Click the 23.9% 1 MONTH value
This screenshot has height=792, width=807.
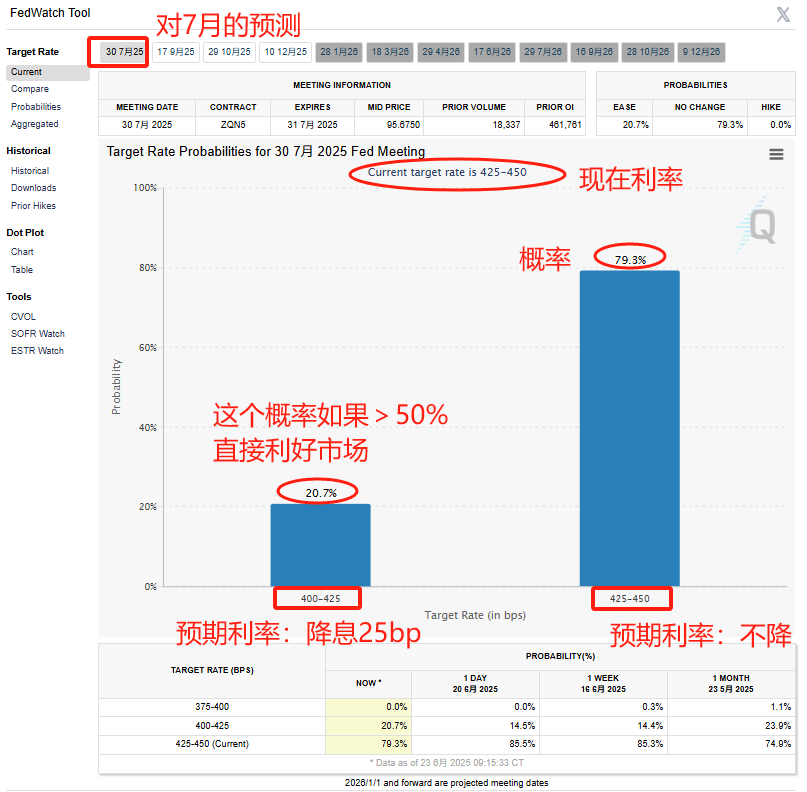778,726
